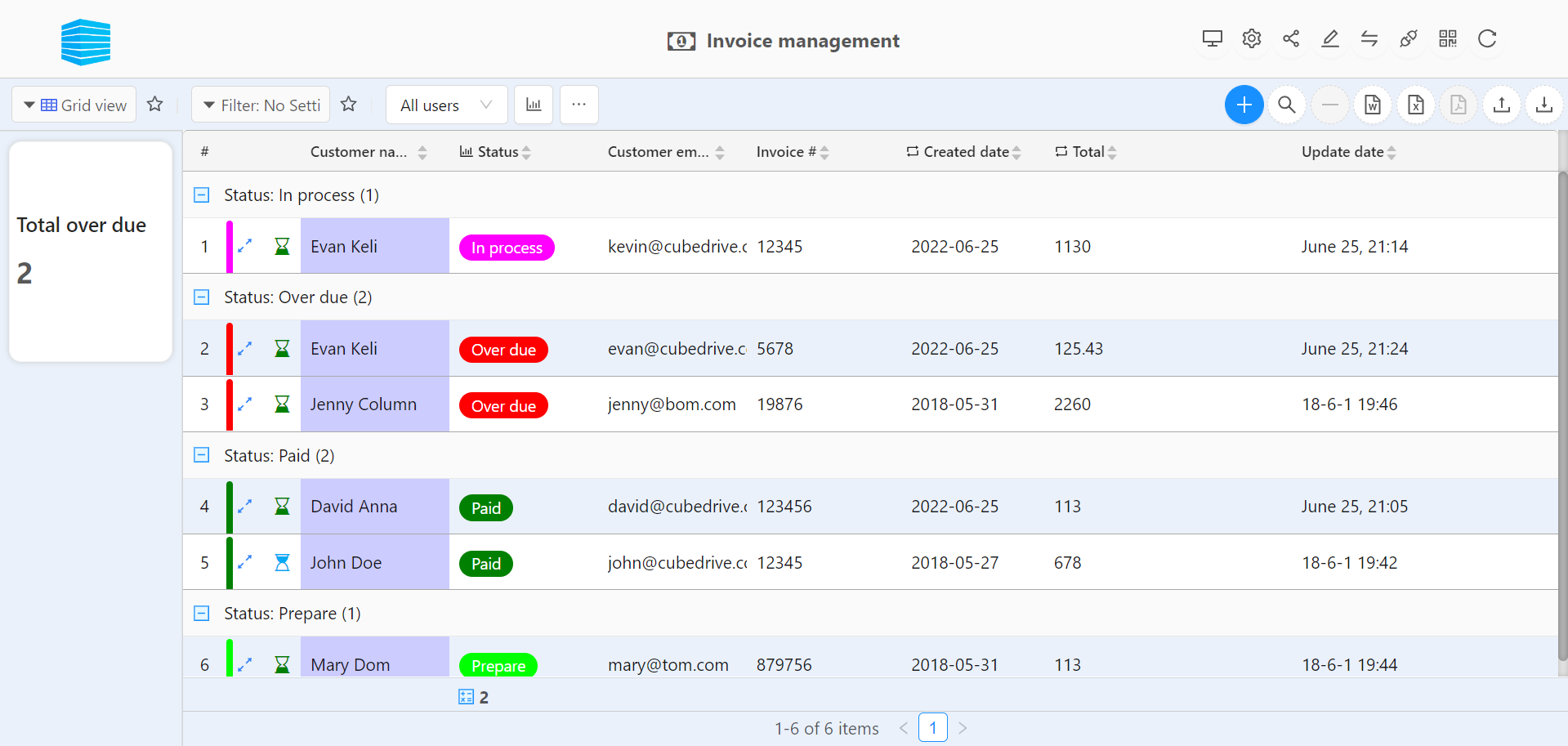Sort by Total column
The image size is (1568, 746).
point(1112,152)
